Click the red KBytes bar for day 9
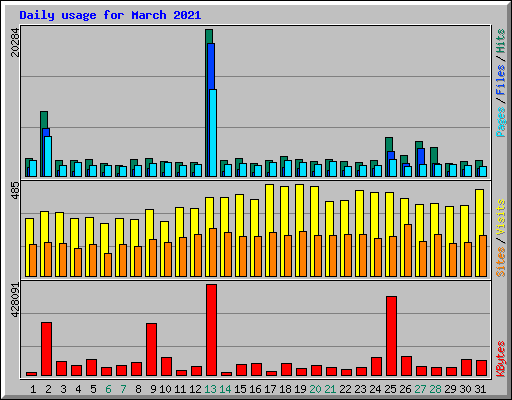512x400 pixels. (x=151, y=350)
